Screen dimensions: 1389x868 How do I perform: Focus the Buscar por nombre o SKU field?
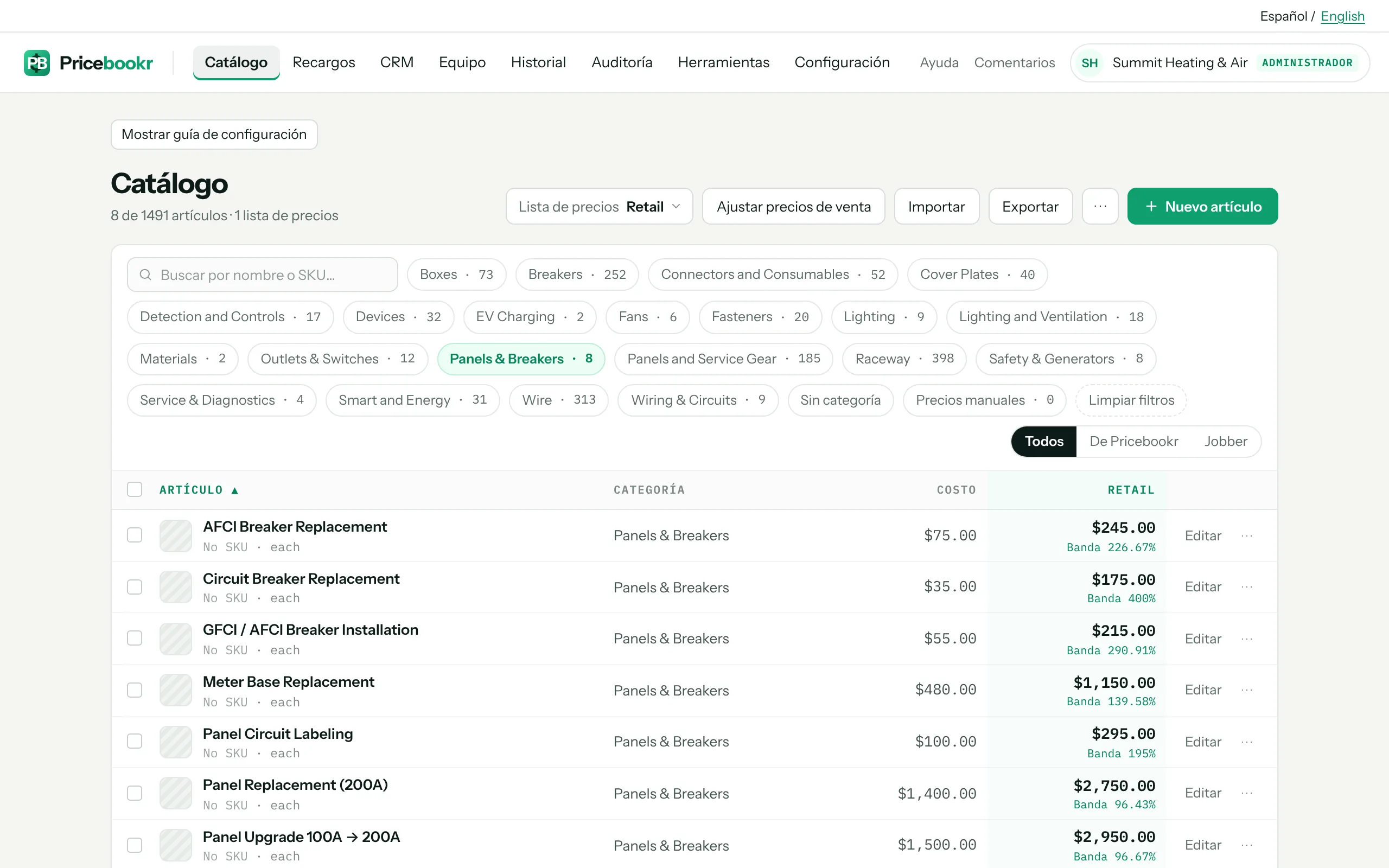[262, 275]
